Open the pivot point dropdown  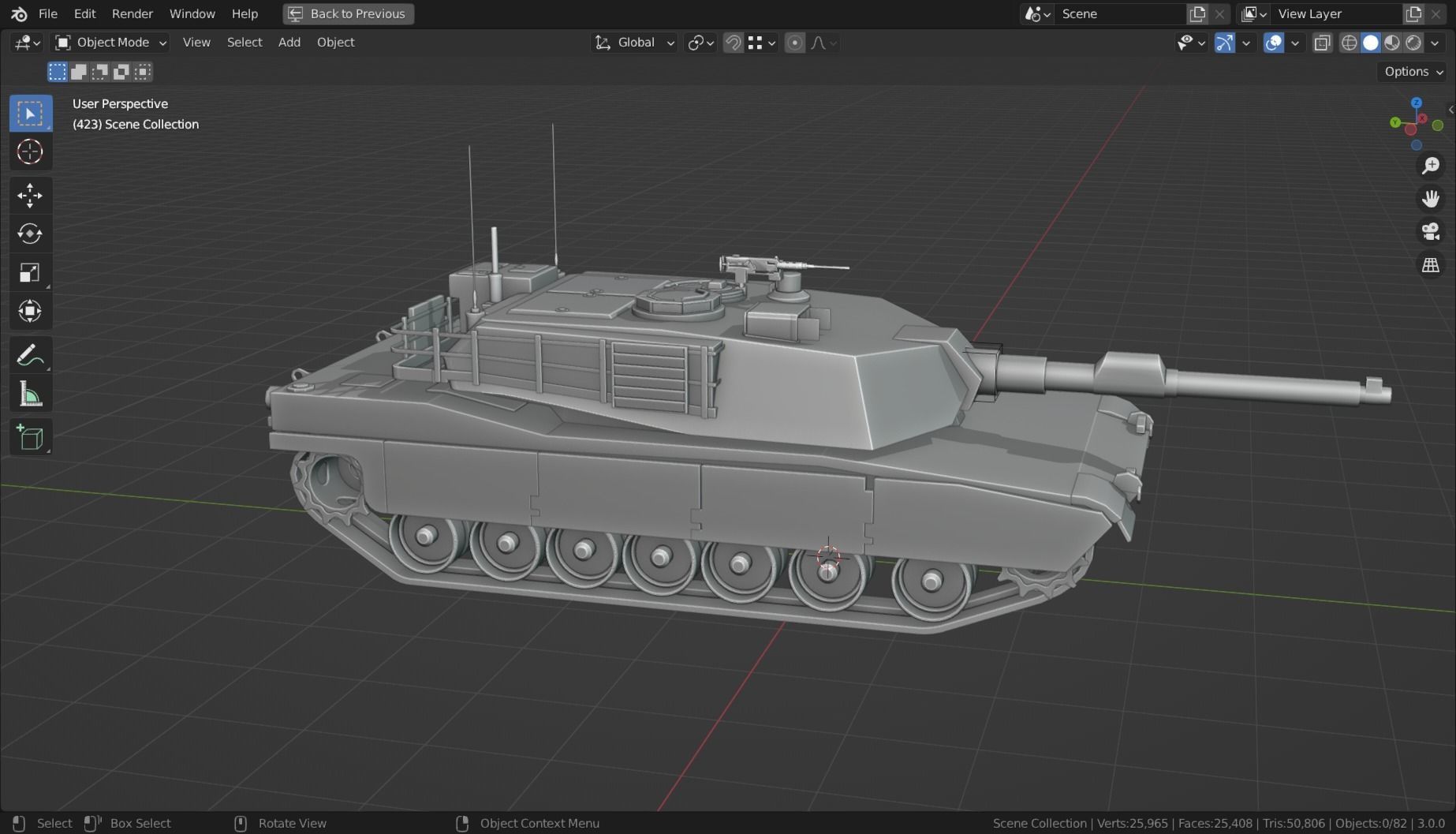pyautogui.click(x=700, y=43)
